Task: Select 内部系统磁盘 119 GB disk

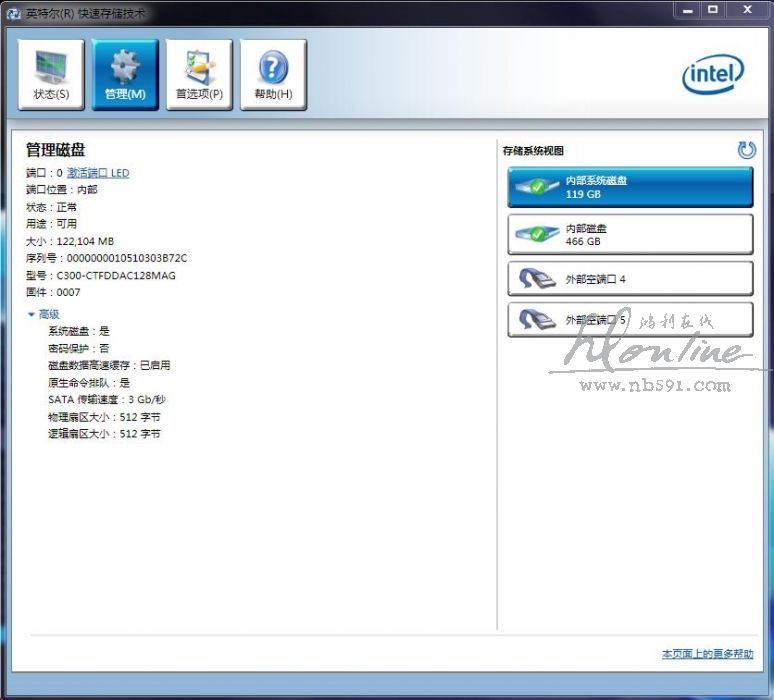Action: pyautogui.click(x=630, y=187)
